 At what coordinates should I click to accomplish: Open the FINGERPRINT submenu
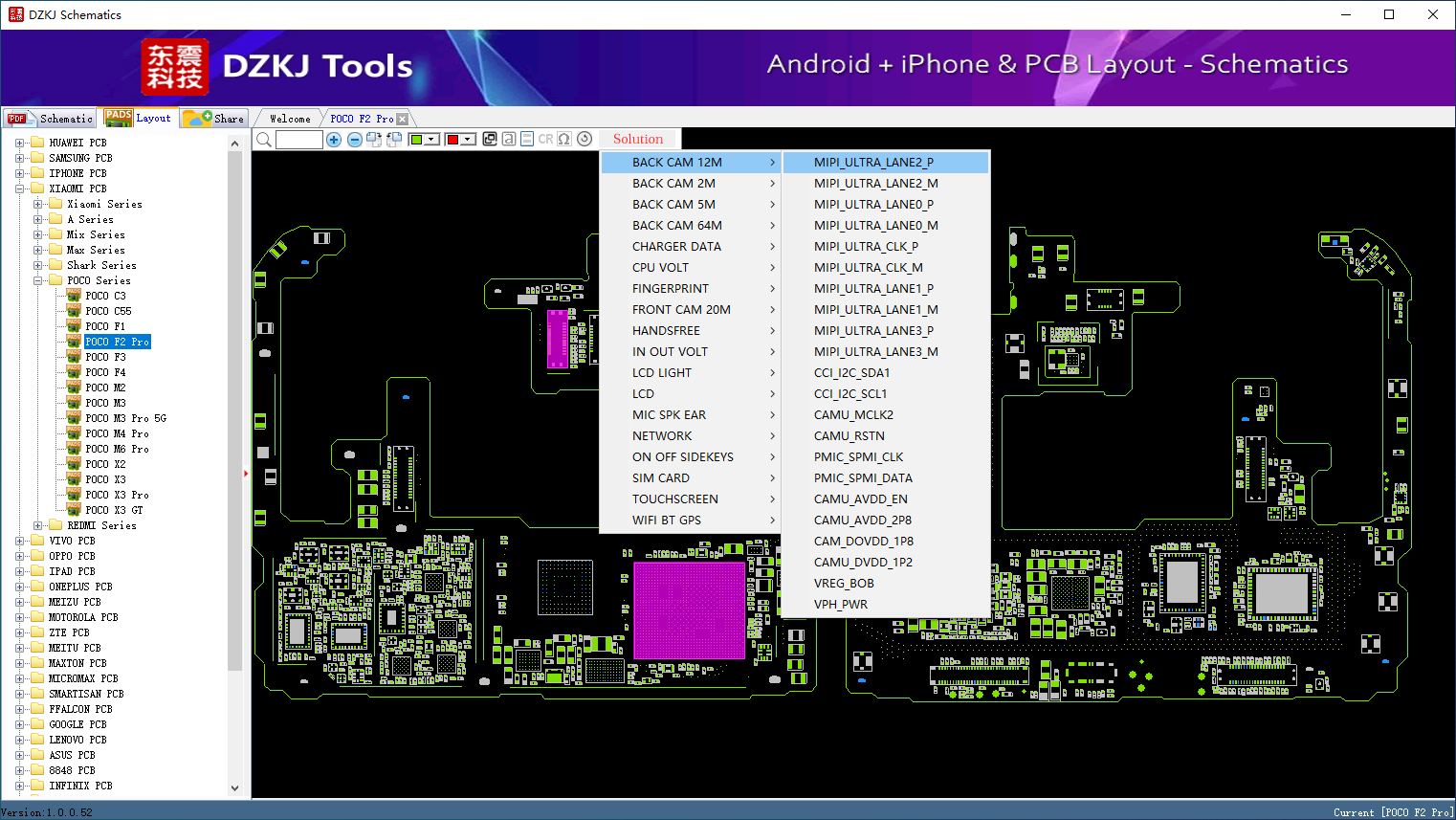[691, 289]
